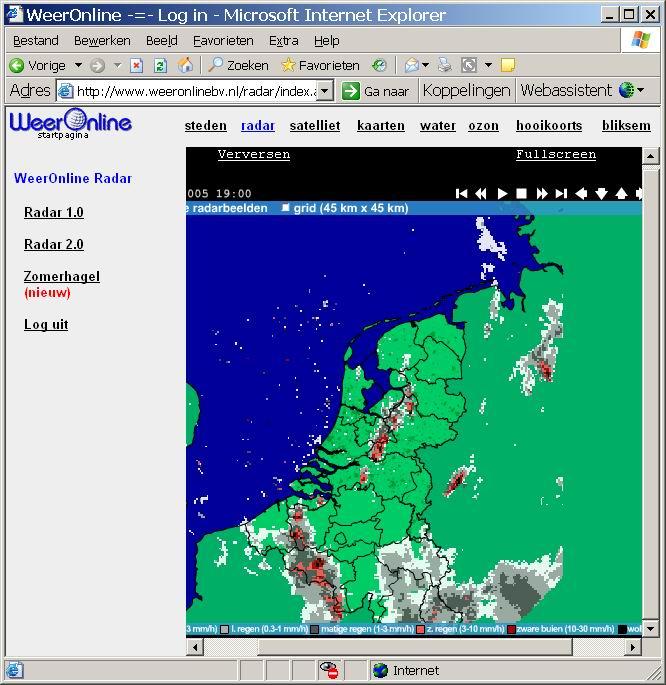
Task: Open the kaarten page
Action: (x=381, y=126)
